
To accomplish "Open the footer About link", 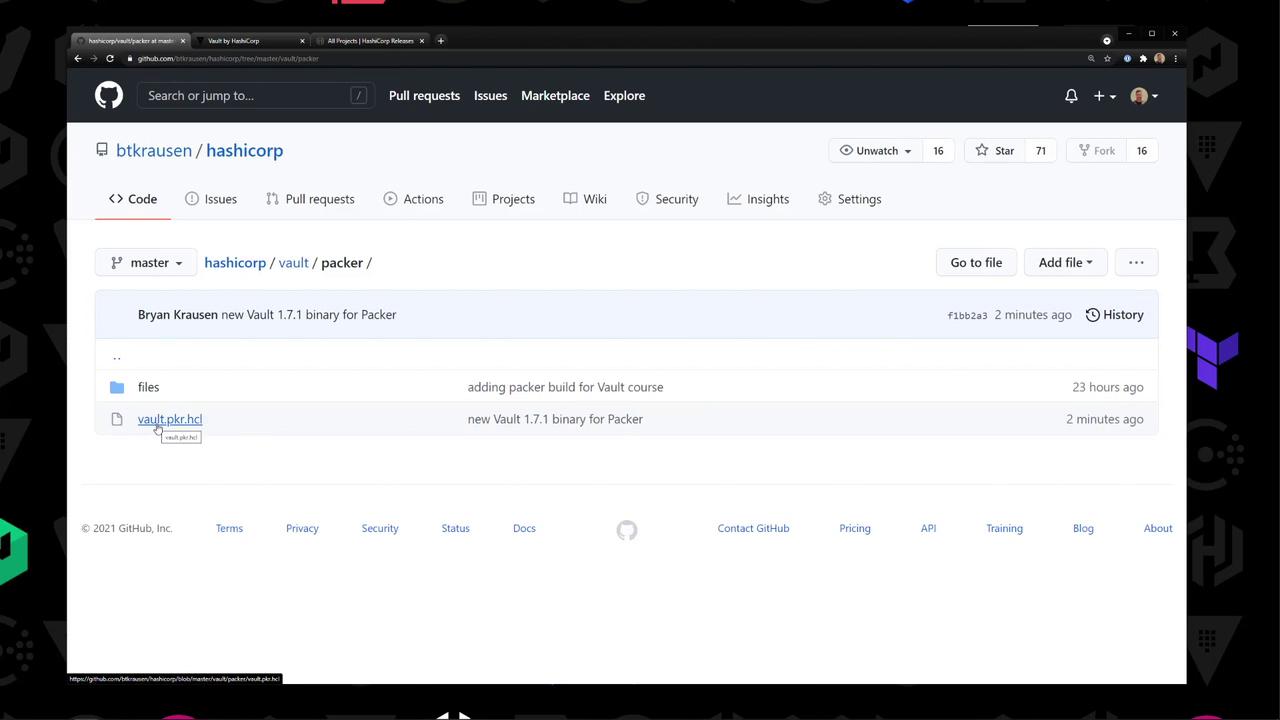I will (1158, 528).
